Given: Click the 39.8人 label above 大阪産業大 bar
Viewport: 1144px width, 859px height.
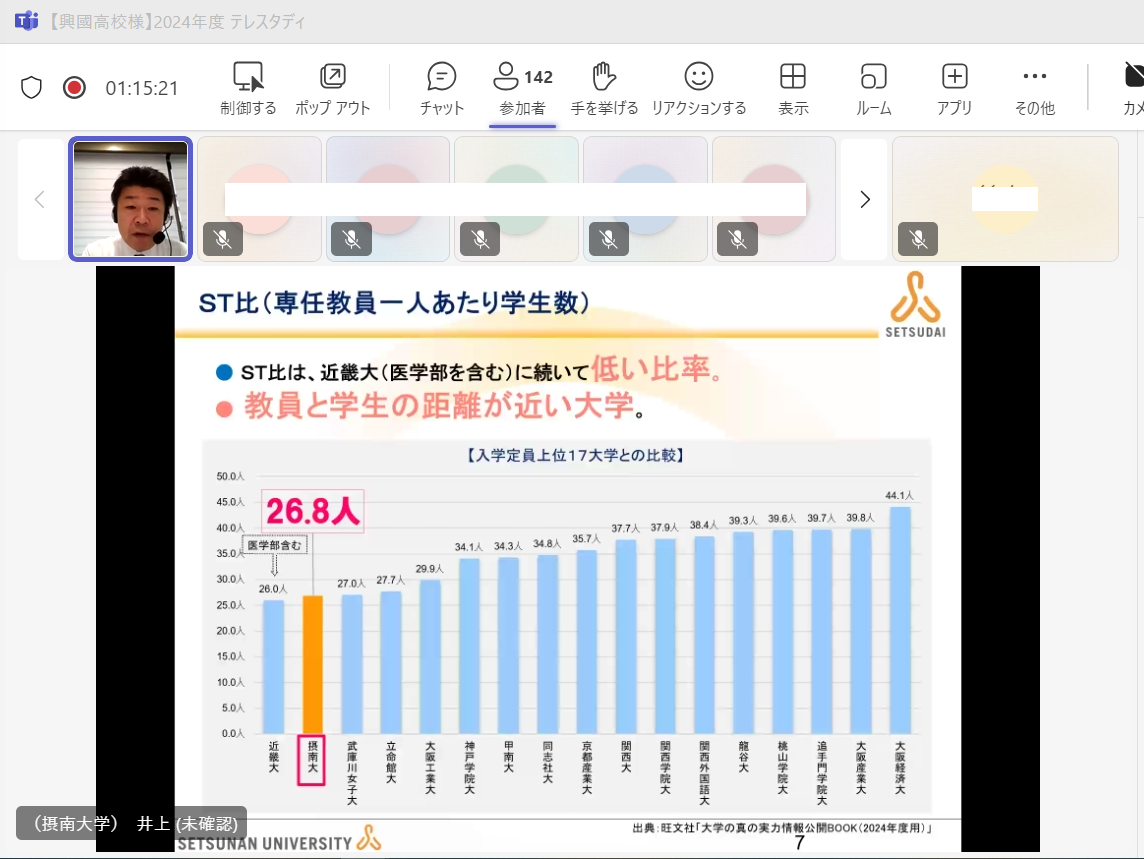Looking at the screenshot, I should pos(860,517).
